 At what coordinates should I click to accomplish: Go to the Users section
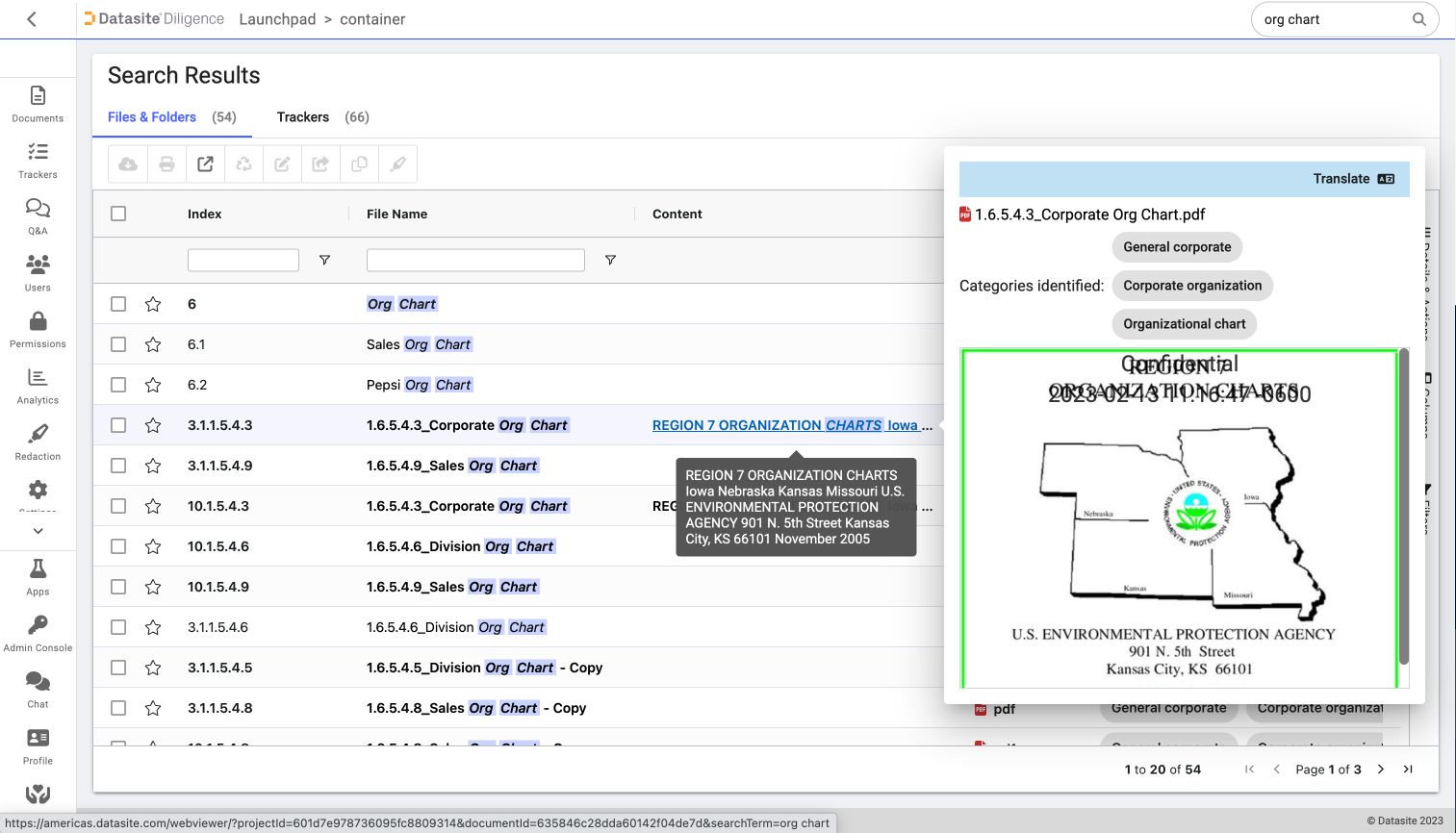[x=38, y=271]
